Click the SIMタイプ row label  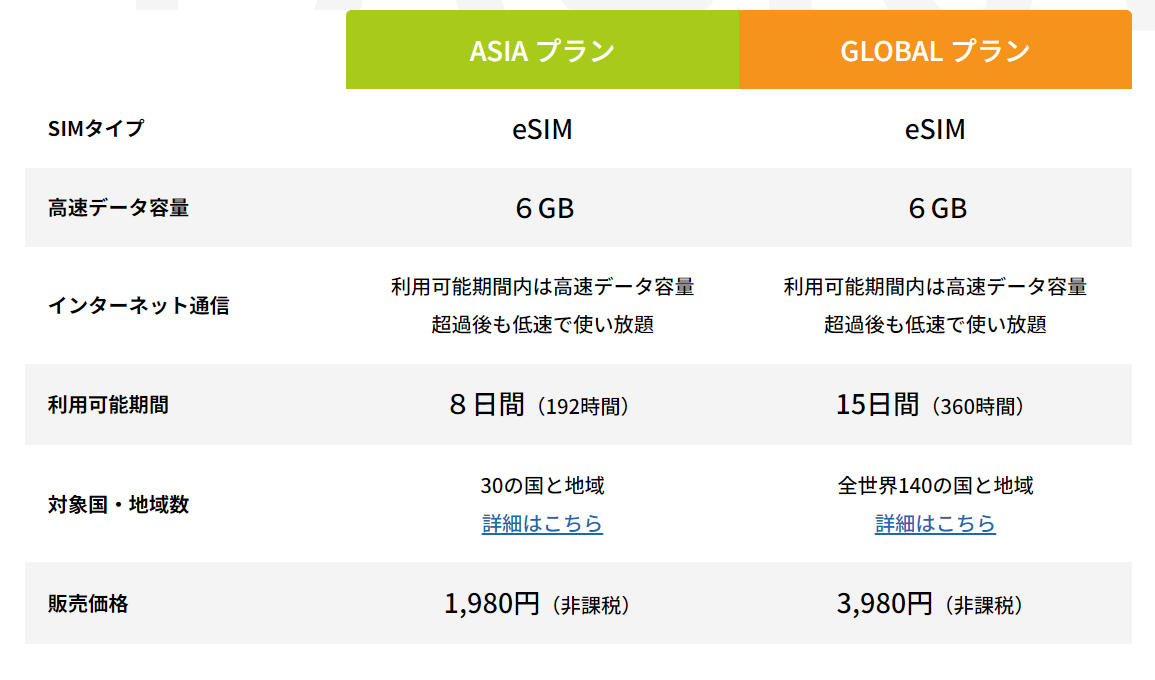(x=96, y=129)
